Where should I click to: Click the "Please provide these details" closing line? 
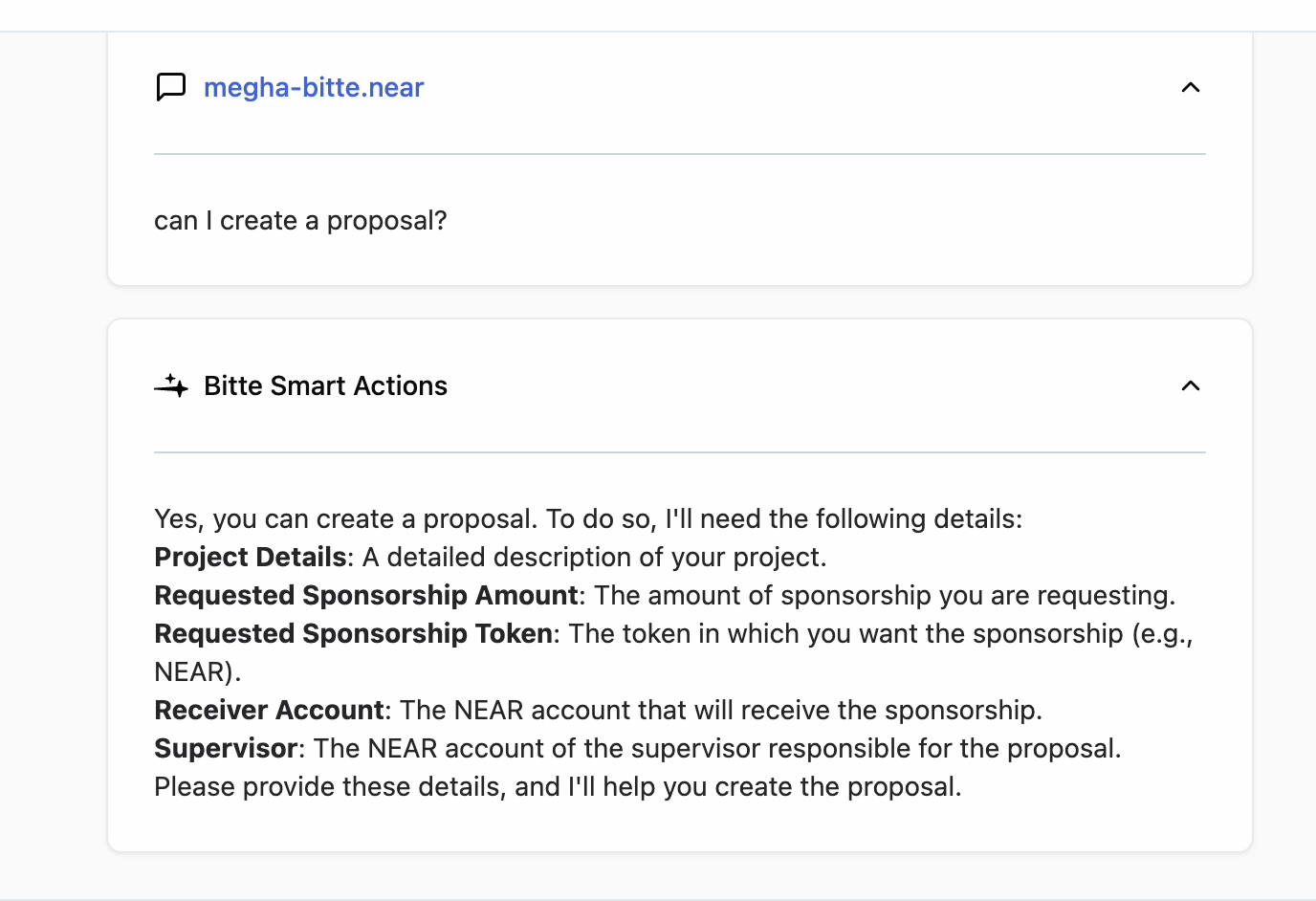(558, 786)
